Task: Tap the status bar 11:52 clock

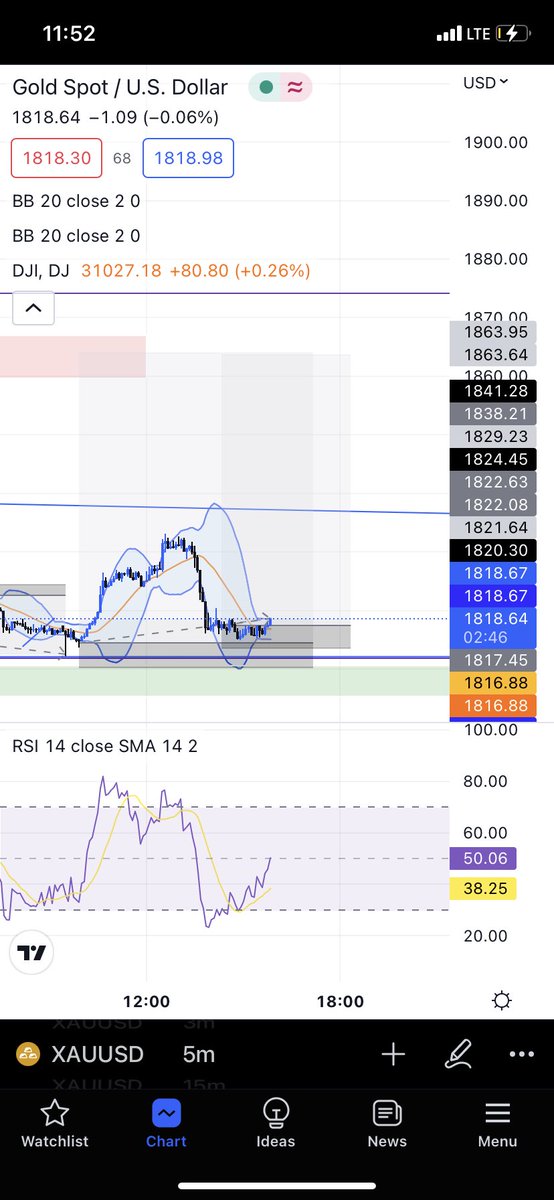Action: [x=69, y=34]
